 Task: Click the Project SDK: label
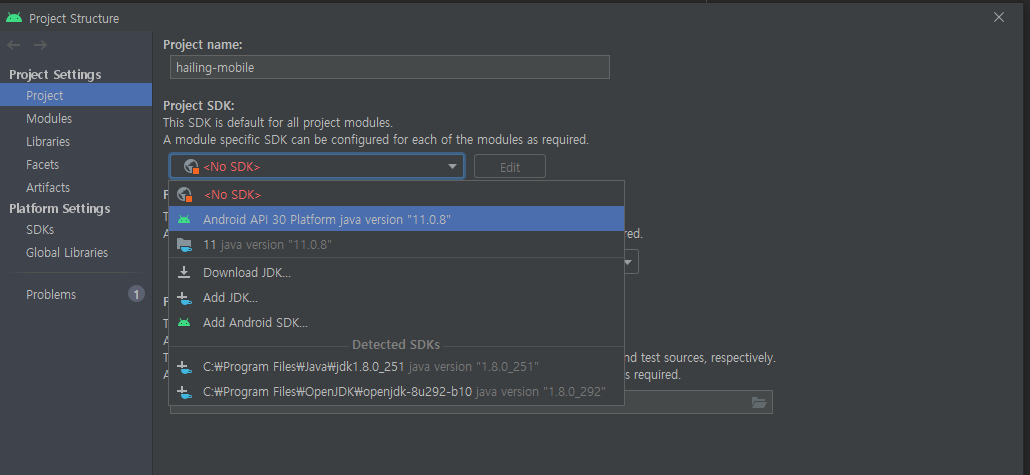click(198, 105)
